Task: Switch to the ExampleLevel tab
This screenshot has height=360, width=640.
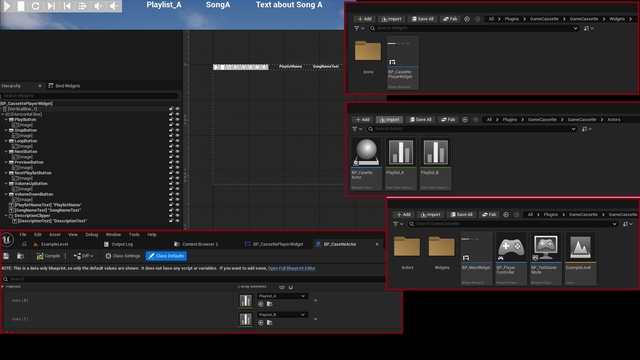Action: click(x=51, y=244)
